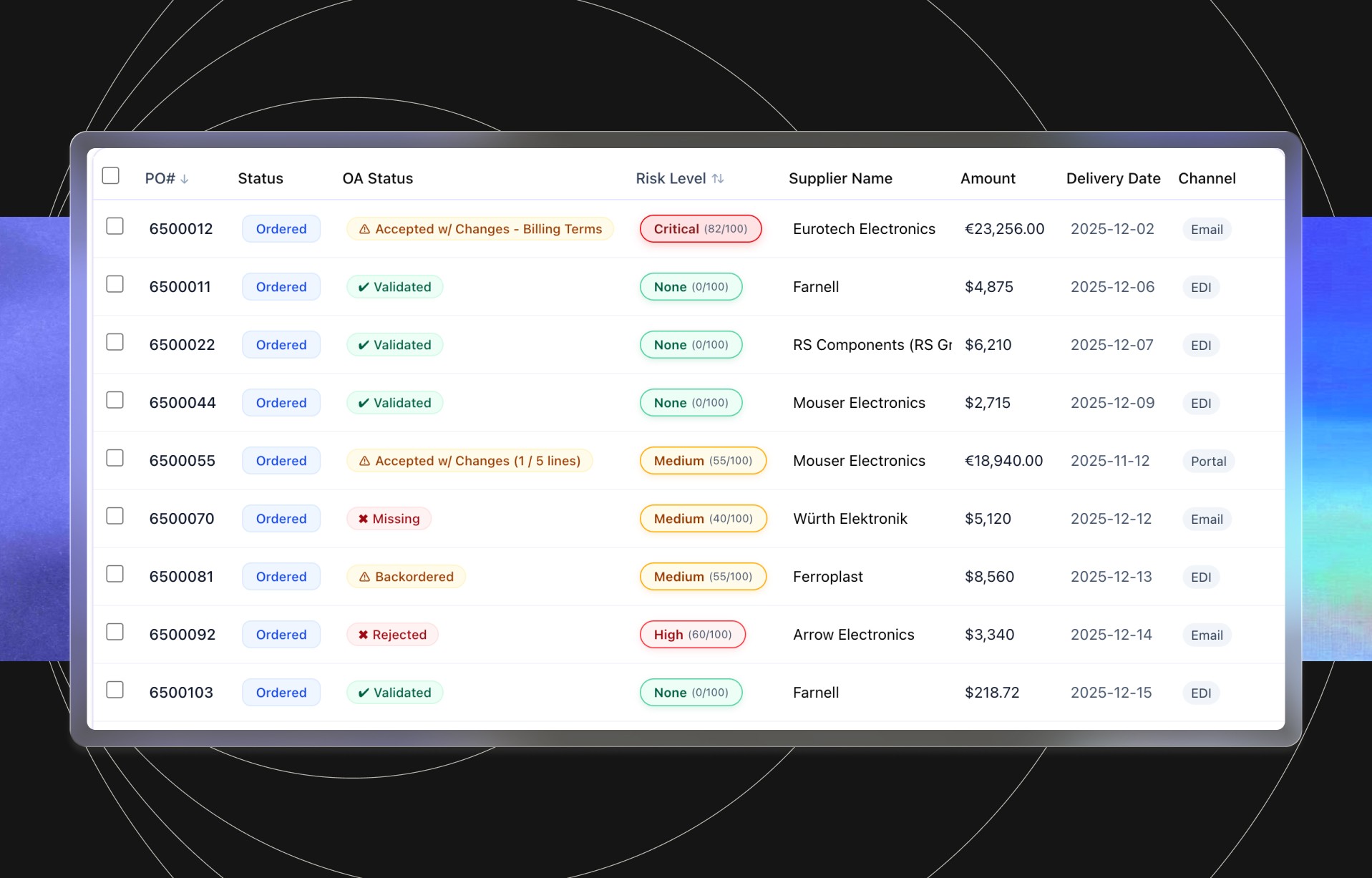Open the Accepted w/ Changes - Billing Terms badge
Image resolution: width=1372 pixels, height=878 pixels.
[x=480, y=229]
